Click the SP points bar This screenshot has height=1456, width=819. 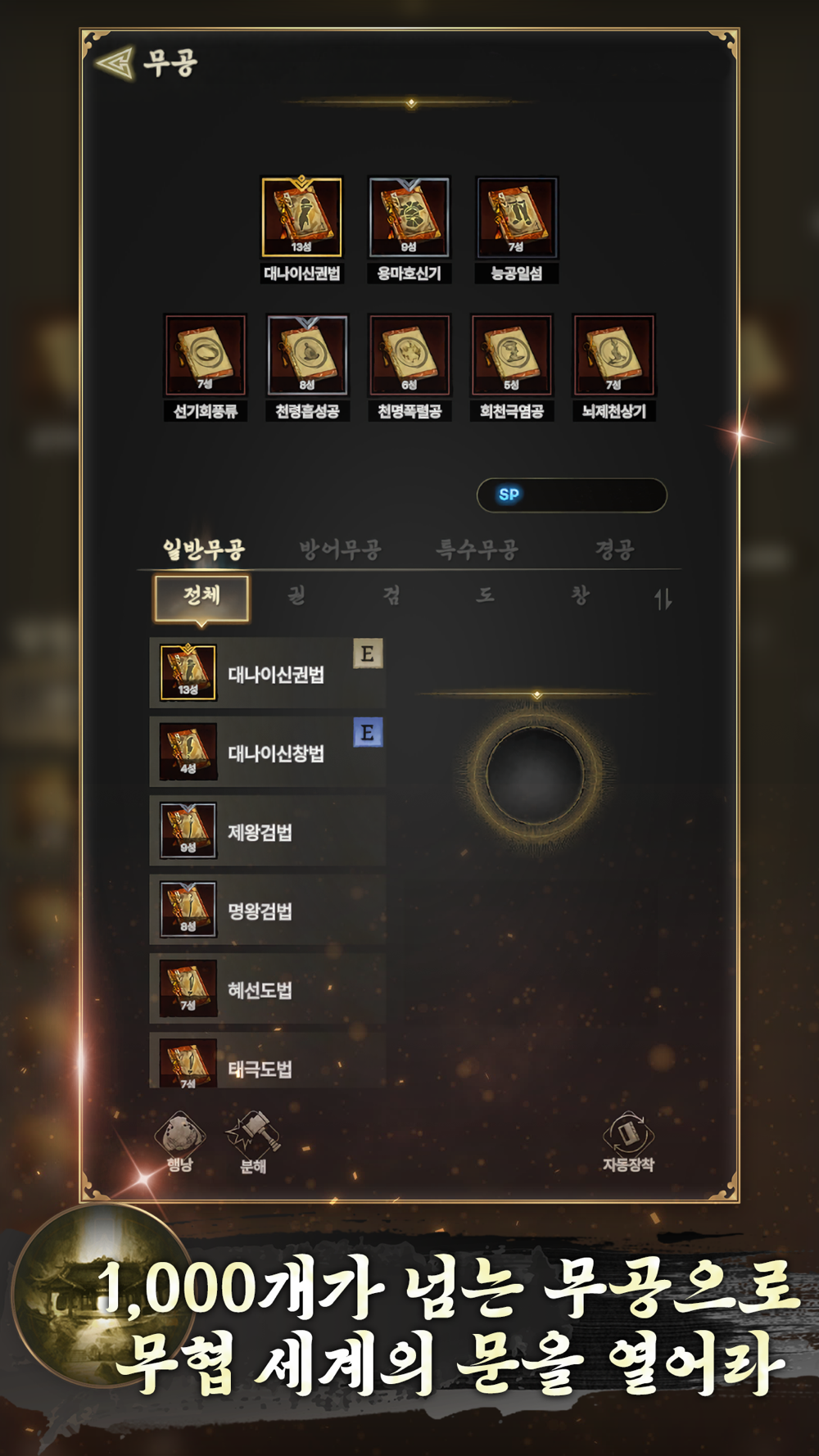pos(572,495)
